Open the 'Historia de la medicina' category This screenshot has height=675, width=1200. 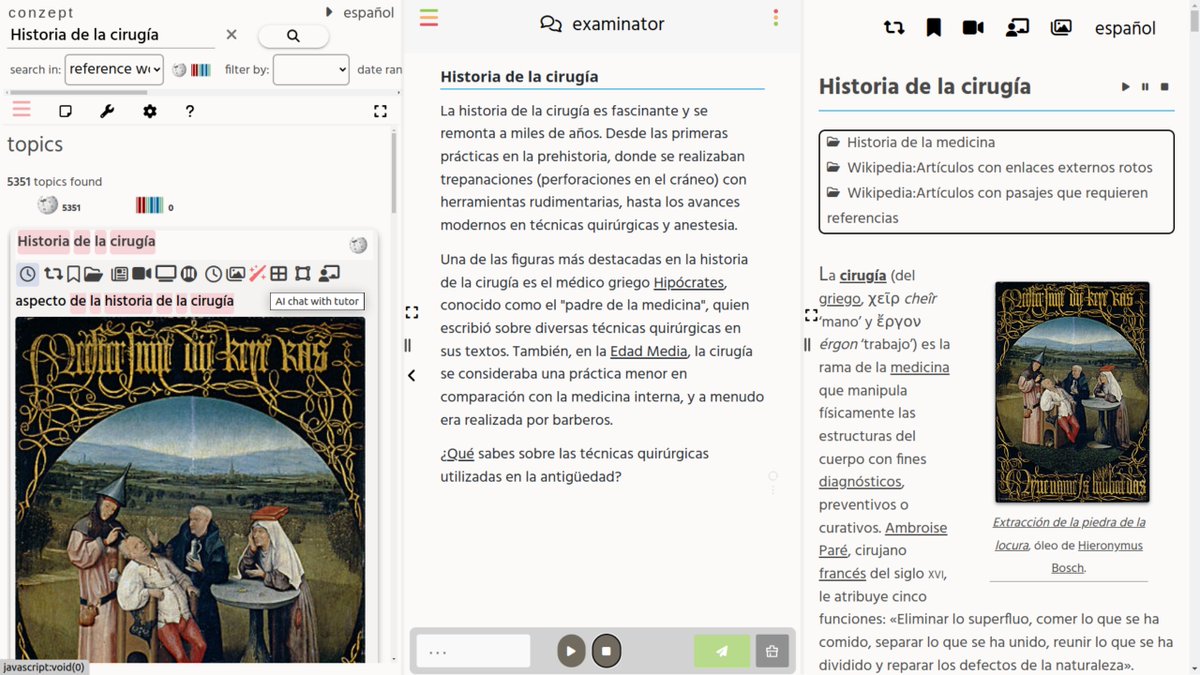coord(920,142)
